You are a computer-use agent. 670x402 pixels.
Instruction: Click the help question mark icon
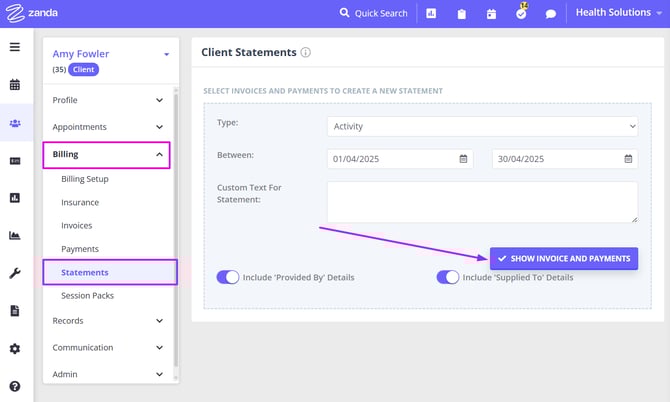[x=15, y=386]
